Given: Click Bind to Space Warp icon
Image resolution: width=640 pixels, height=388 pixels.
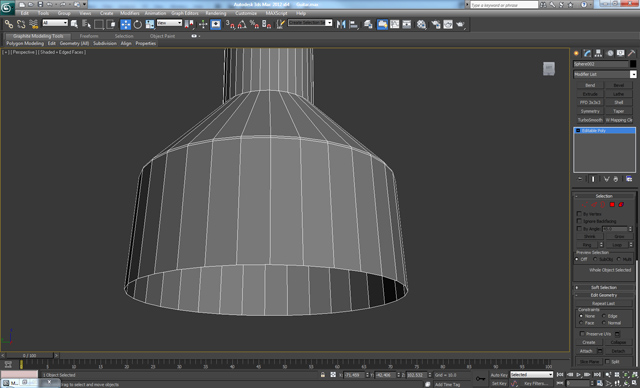Looking at the screenshot, I should tap(33, 24).
